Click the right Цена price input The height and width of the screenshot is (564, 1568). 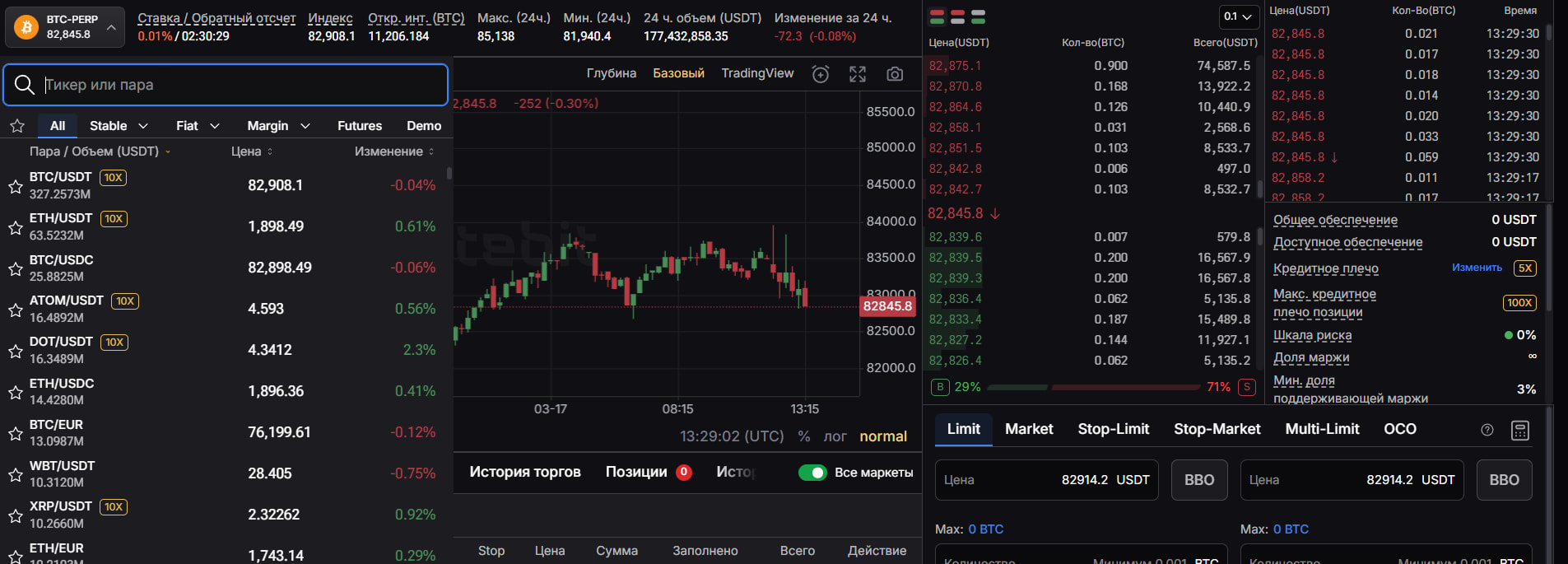[1352, 480]
